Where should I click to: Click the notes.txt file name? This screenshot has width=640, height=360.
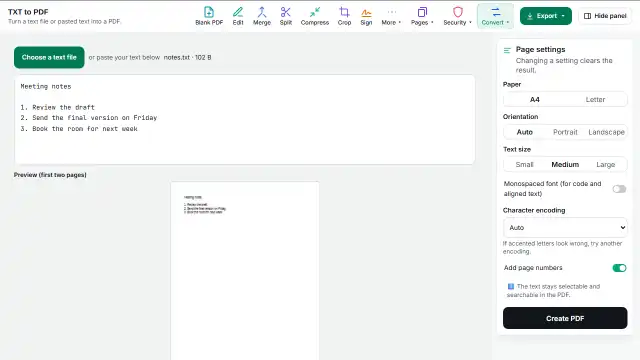177,58
